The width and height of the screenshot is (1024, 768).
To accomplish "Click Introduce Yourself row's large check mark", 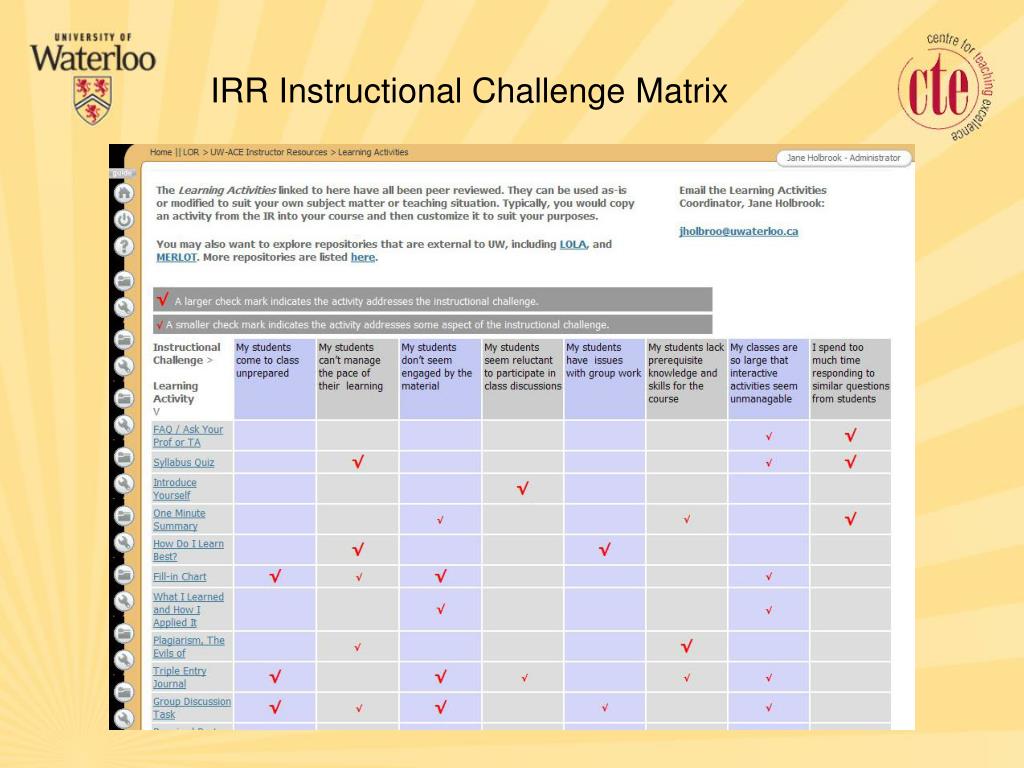I will (x=522, y=488).
